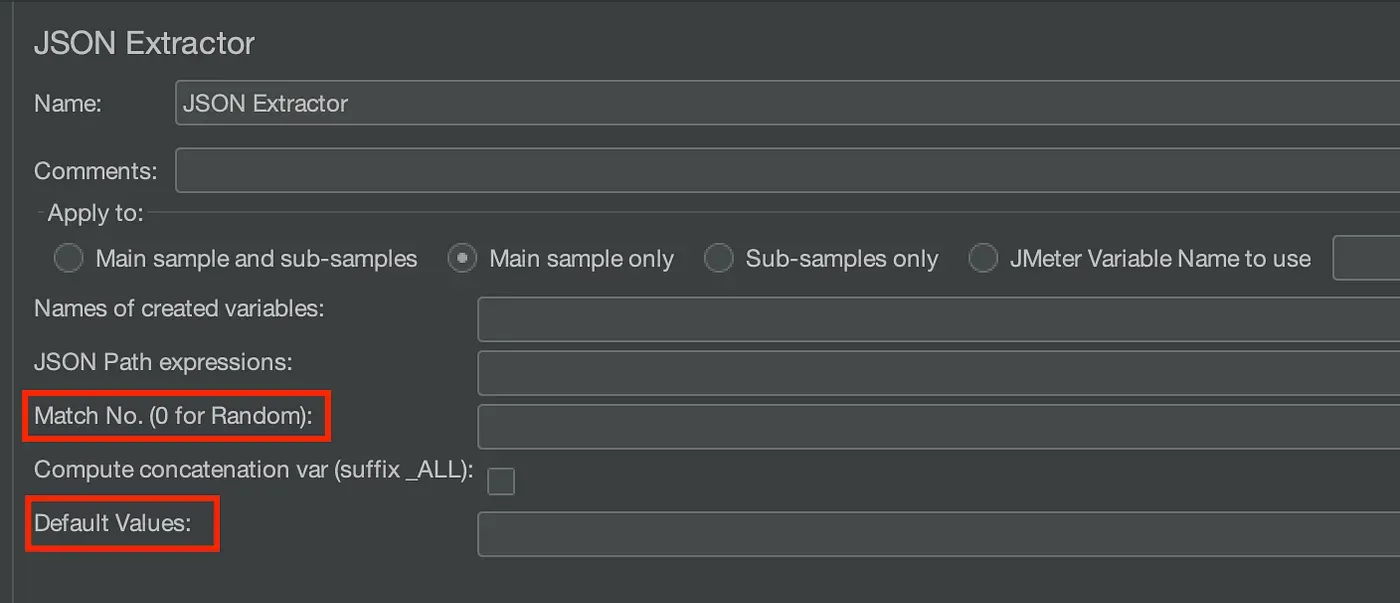This screenshot has width=1400, height=603.
Task: Click the "Apply to:" section label
Action: tap(91, 213)
